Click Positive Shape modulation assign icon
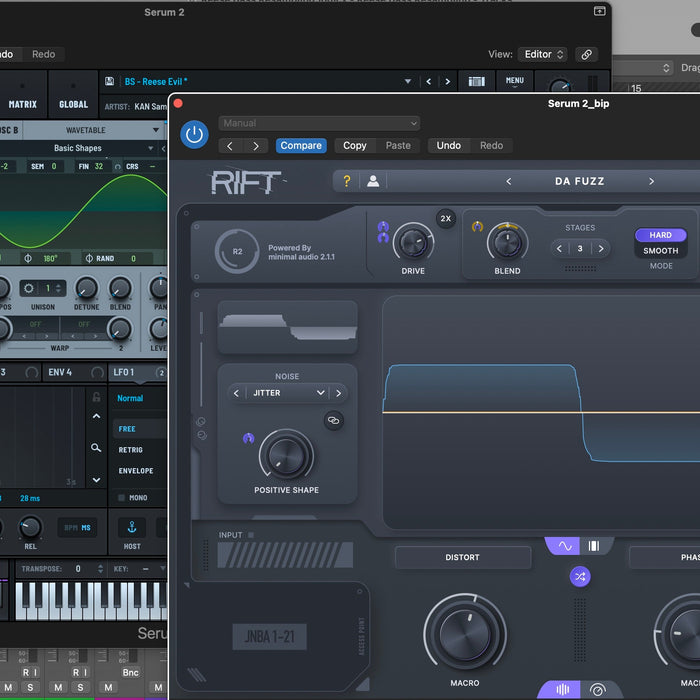This screenshot has width=700, height=700. click(248, 438)
